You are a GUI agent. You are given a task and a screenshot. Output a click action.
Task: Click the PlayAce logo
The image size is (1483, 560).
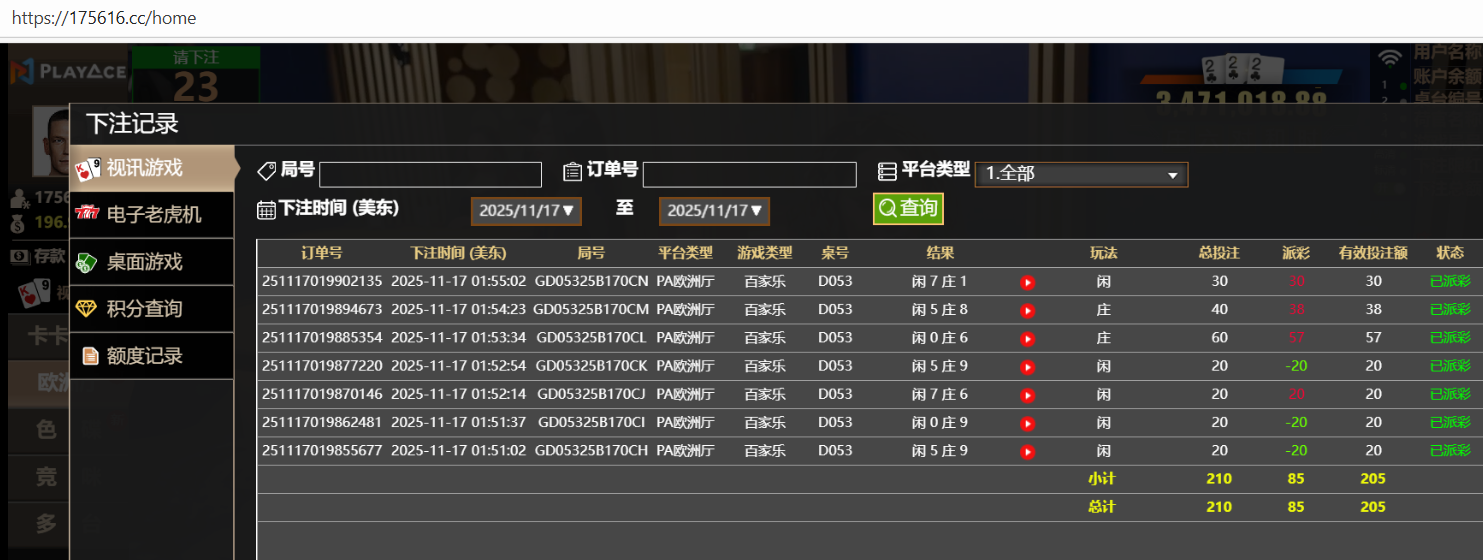coord(68,71)
